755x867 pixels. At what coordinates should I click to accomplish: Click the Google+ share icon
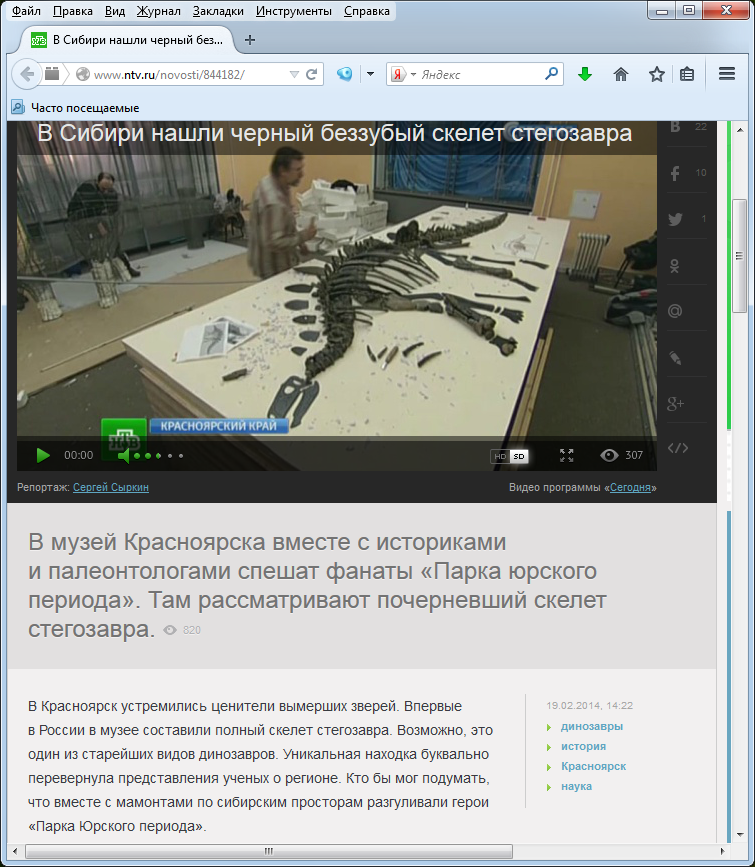[x=675, y=403]
